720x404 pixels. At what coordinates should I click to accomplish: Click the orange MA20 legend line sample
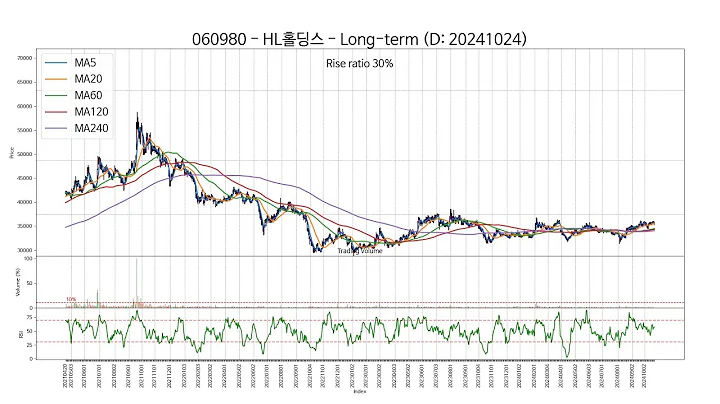[56, 79]
